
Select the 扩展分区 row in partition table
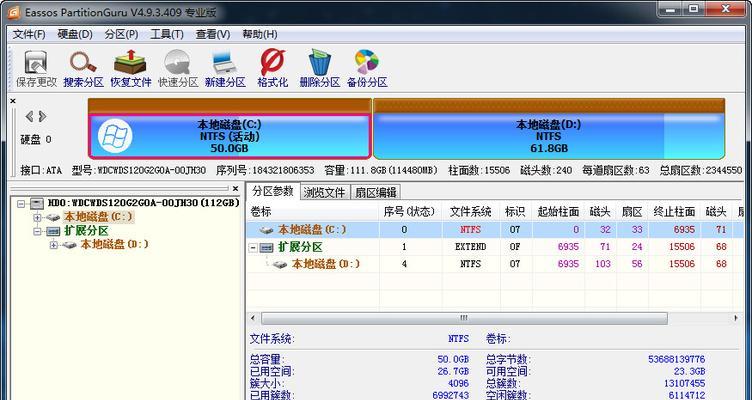(x=496, y=247)
